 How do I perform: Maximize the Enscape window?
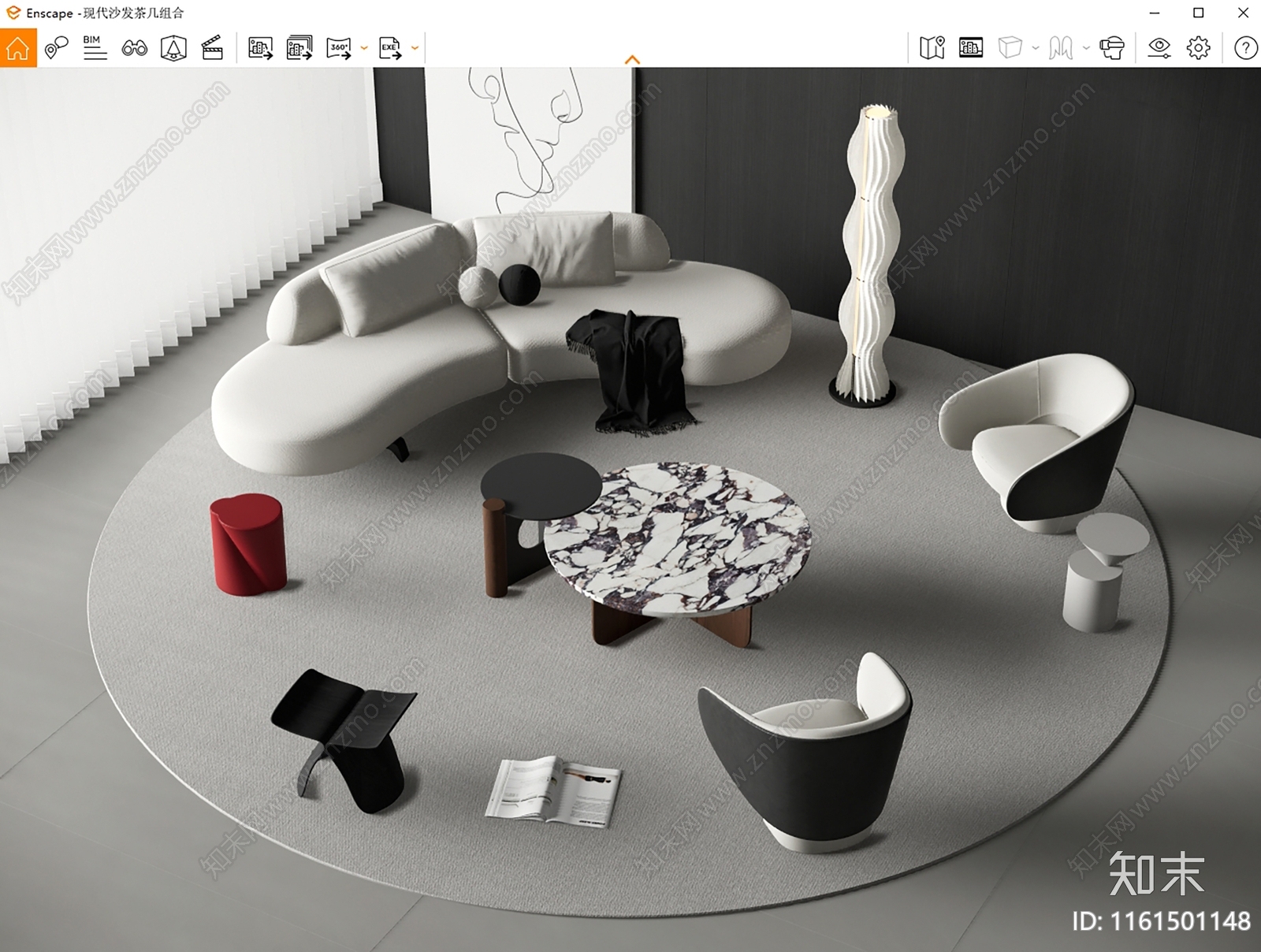tap(1199, 13)
